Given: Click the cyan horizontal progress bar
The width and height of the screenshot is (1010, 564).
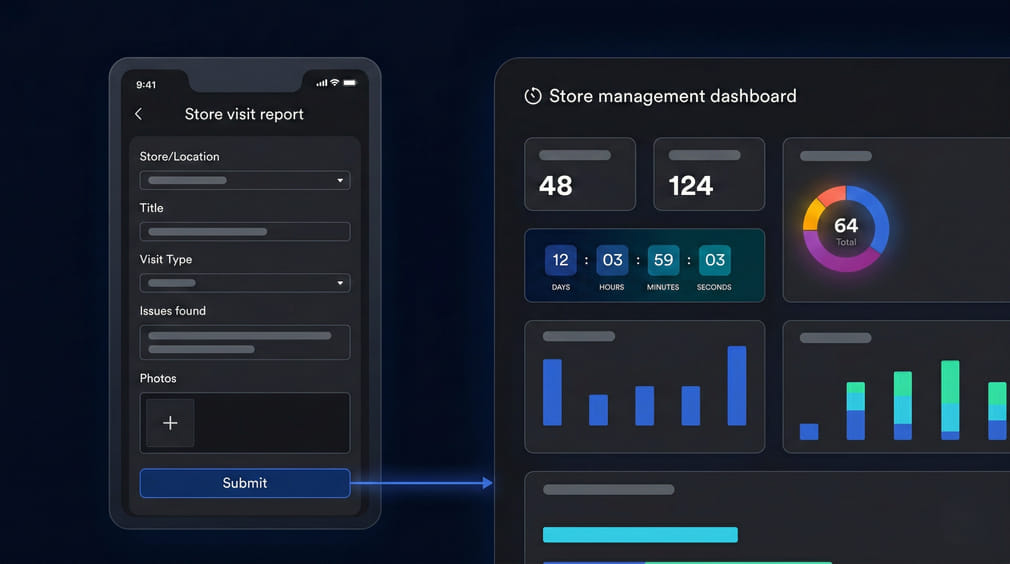Looking at the screenshot, I should point(640,535).
